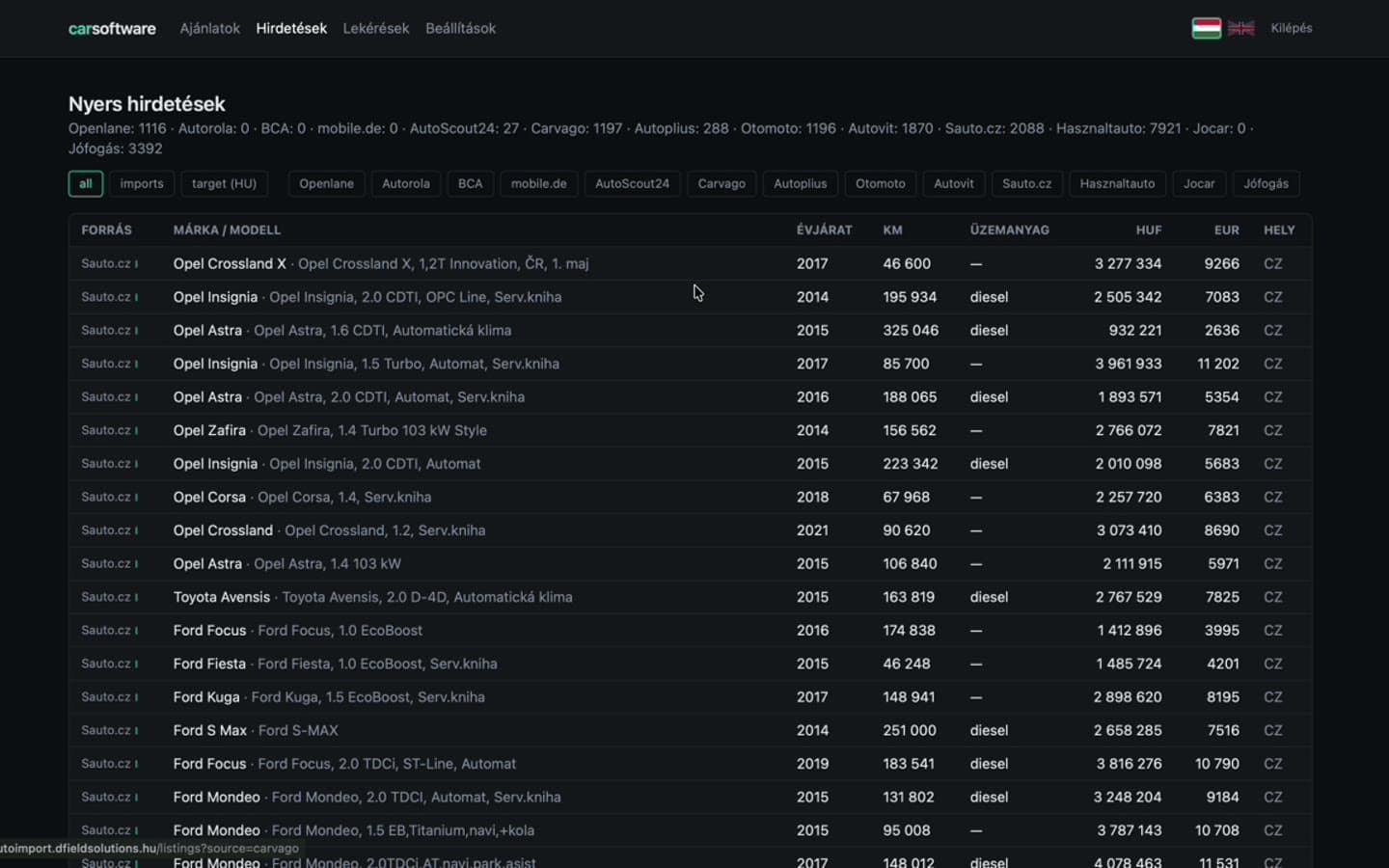Image resolution: width=1389 pixels, height=868 pixels.
Task: Open the Ajánlatok menu item
Action: click(209, 29)
